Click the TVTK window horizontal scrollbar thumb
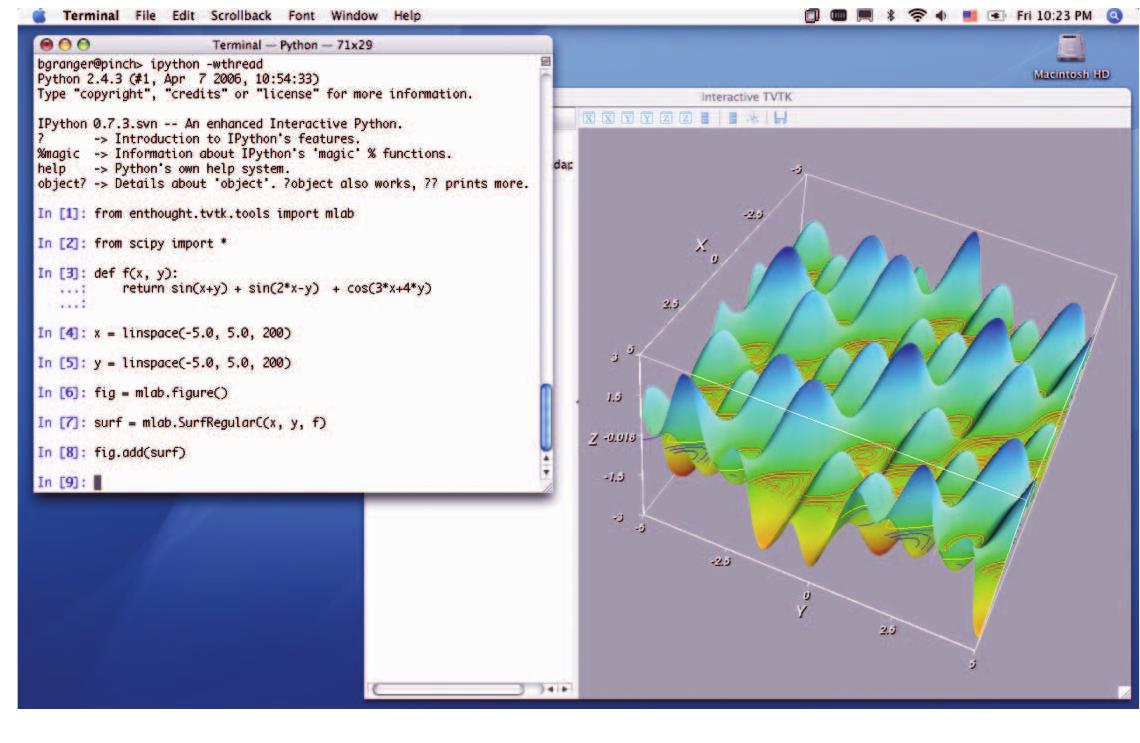 (x=448, y=688)
